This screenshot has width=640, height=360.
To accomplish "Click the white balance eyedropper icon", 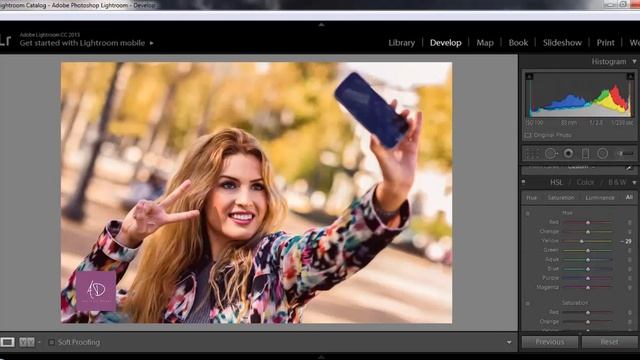I will [629, 168].
